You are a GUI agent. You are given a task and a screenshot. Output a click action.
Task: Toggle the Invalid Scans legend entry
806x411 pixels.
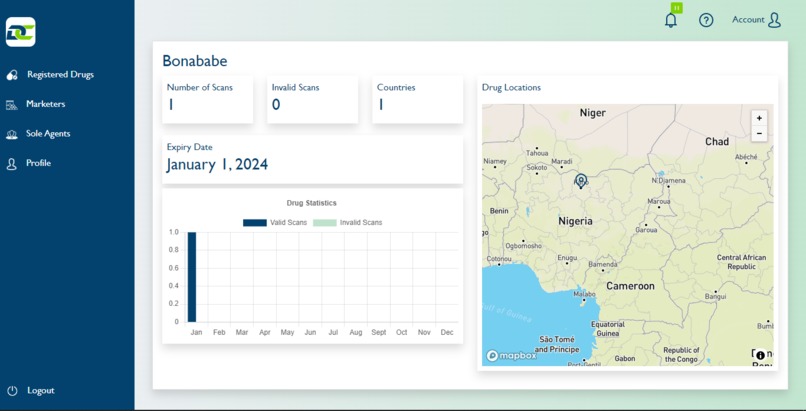coord(347,222)
